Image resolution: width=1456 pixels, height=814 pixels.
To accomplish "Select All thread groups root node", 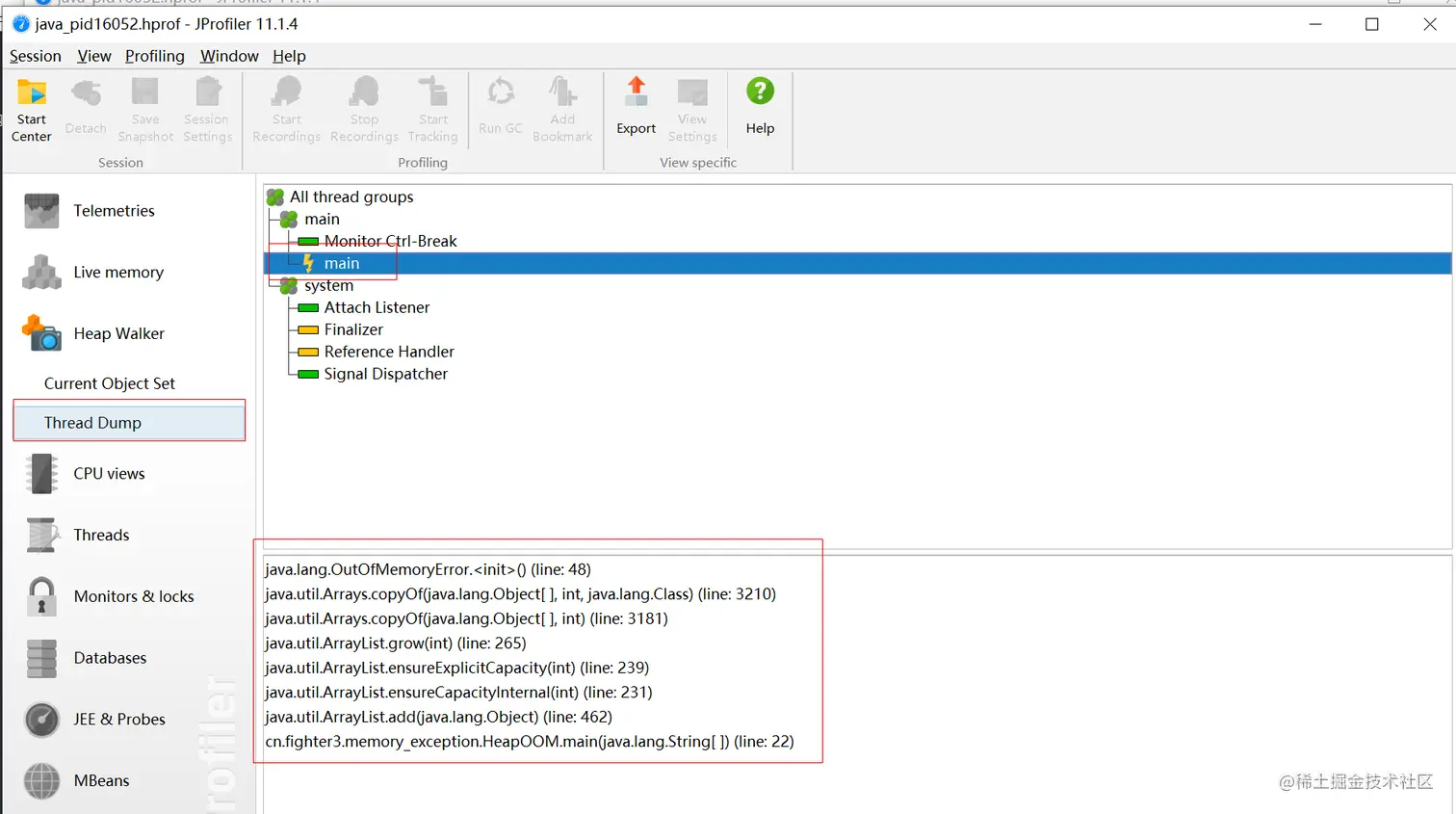I will 351,197.
